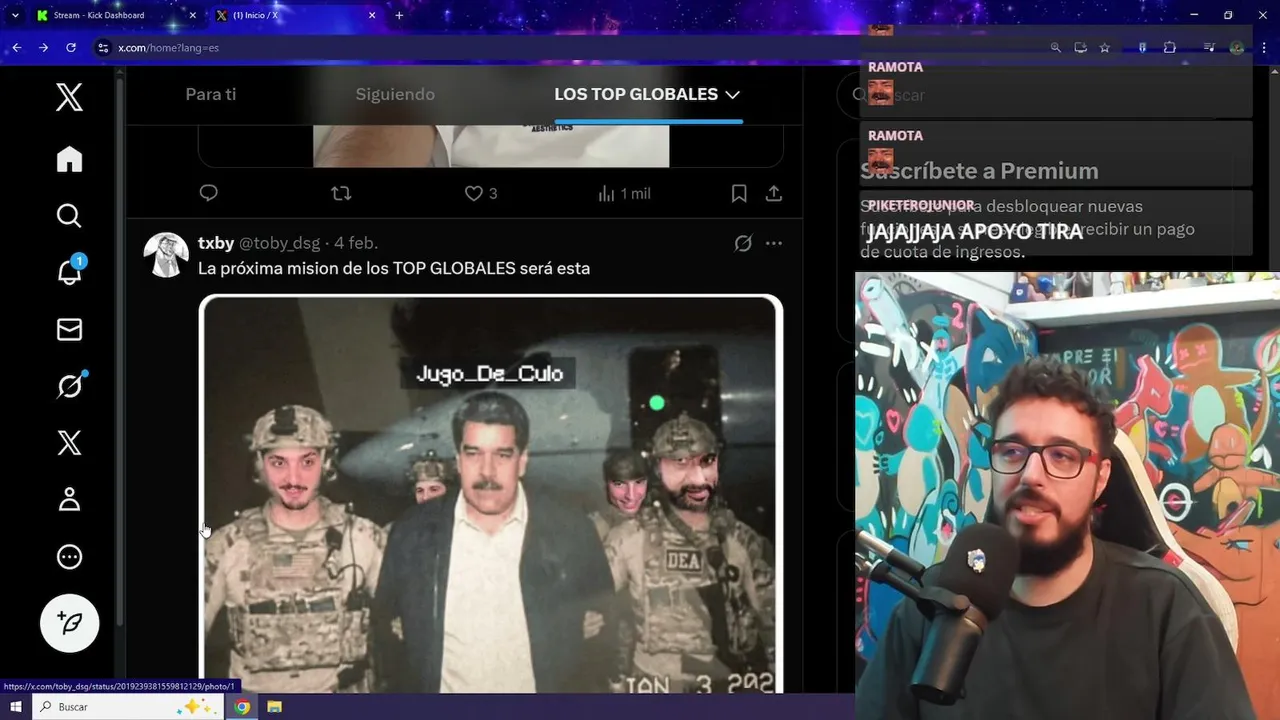This screenshot has width=1280, height=720.
Task: Close the Inicio / X tab
Action: point(372,15)
